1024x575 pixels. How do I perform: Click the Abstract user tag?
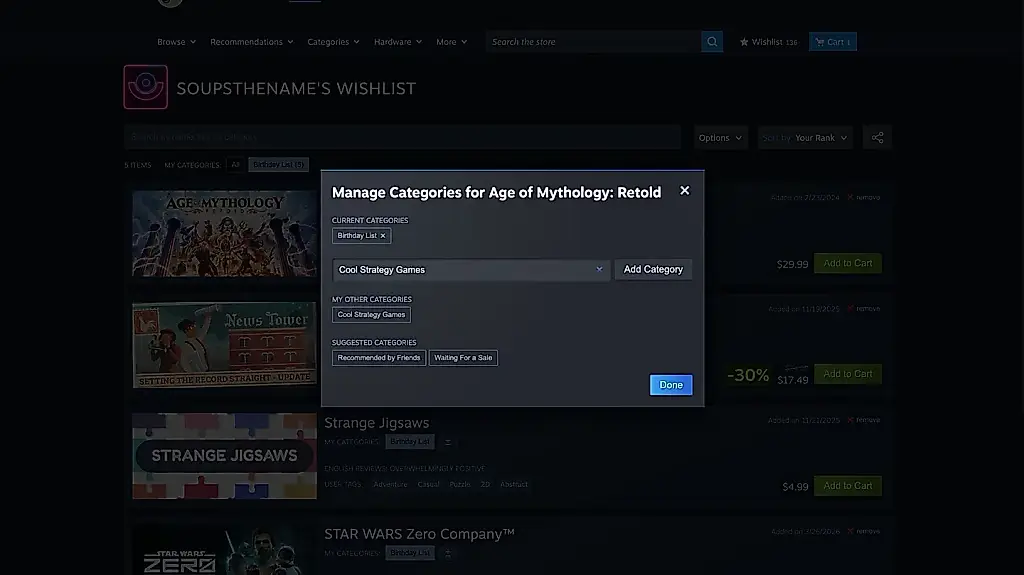[514, 484]
